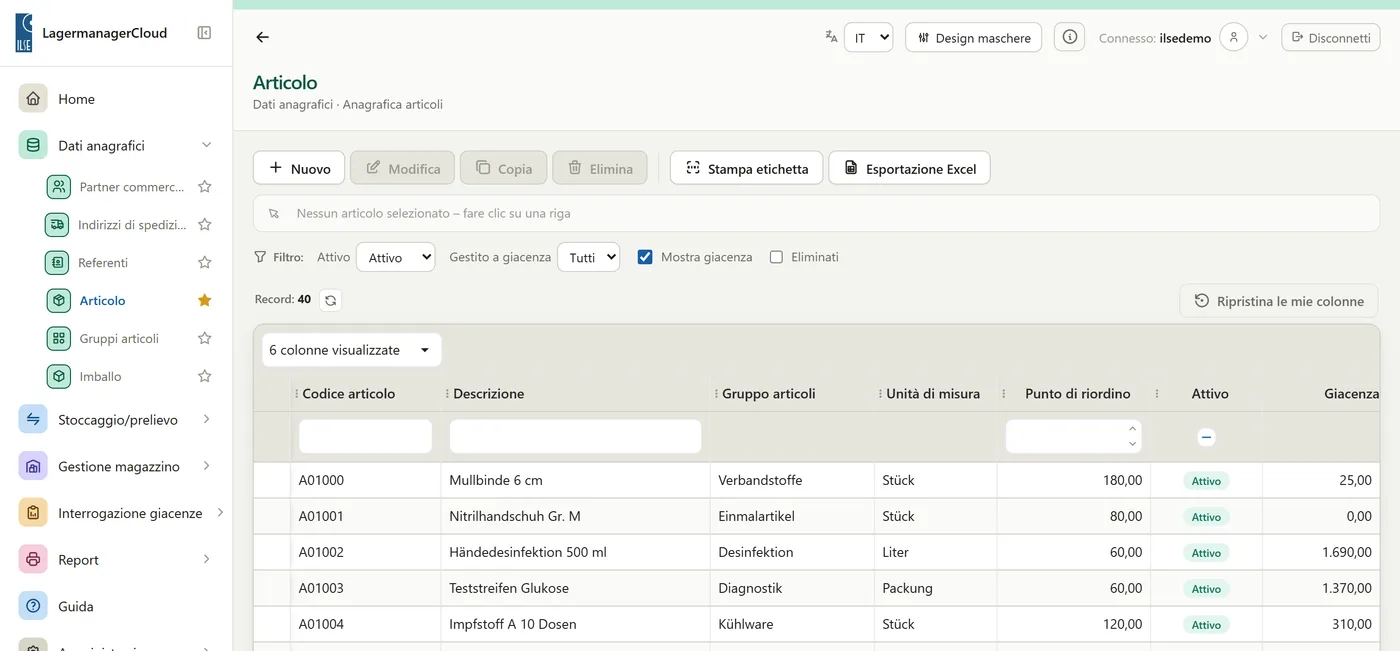Select the row with article A01002
The image size is (1400, 651).
click(816, 552)
